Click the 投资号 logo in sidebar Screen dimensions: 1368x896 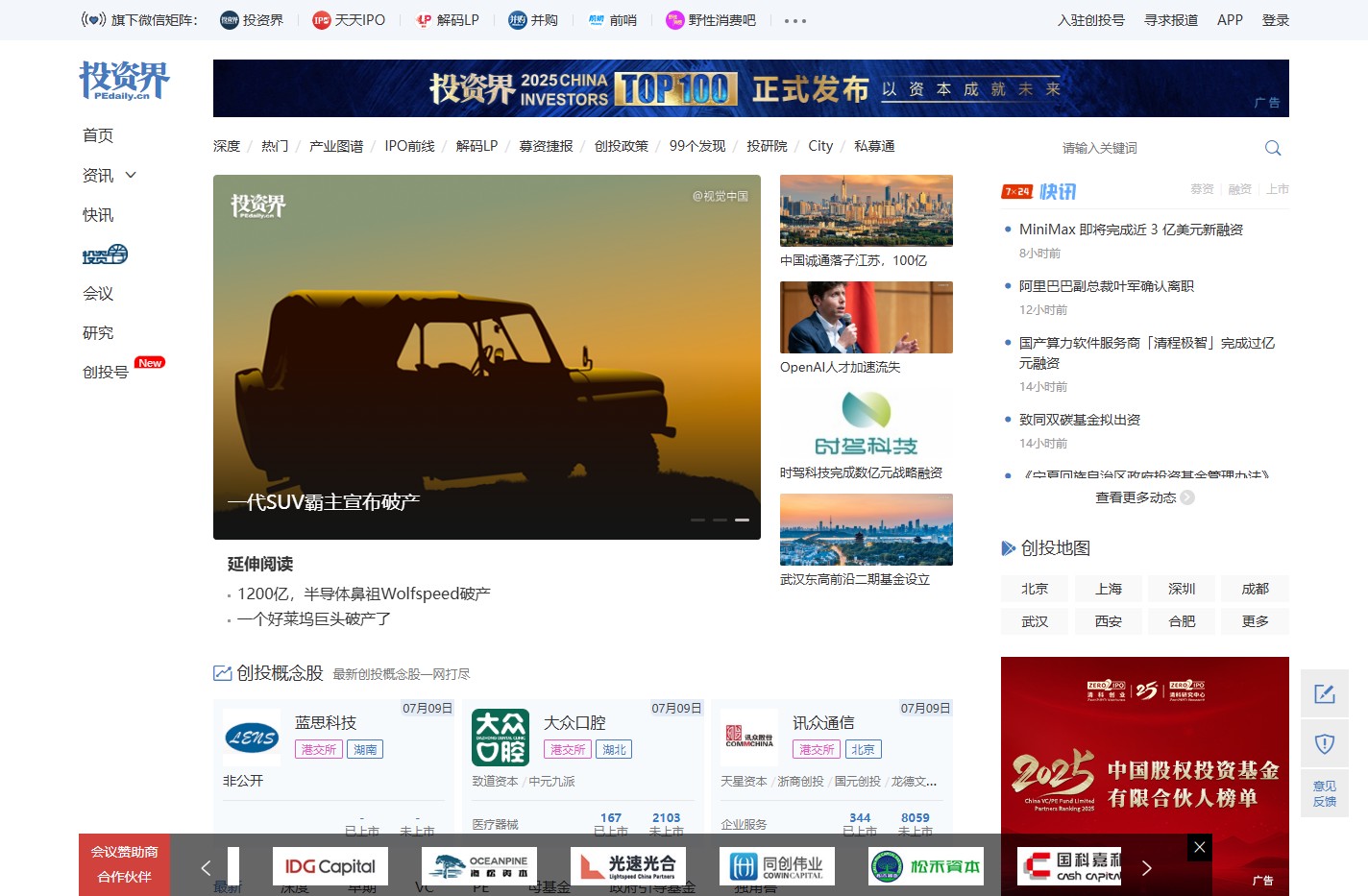105,254
